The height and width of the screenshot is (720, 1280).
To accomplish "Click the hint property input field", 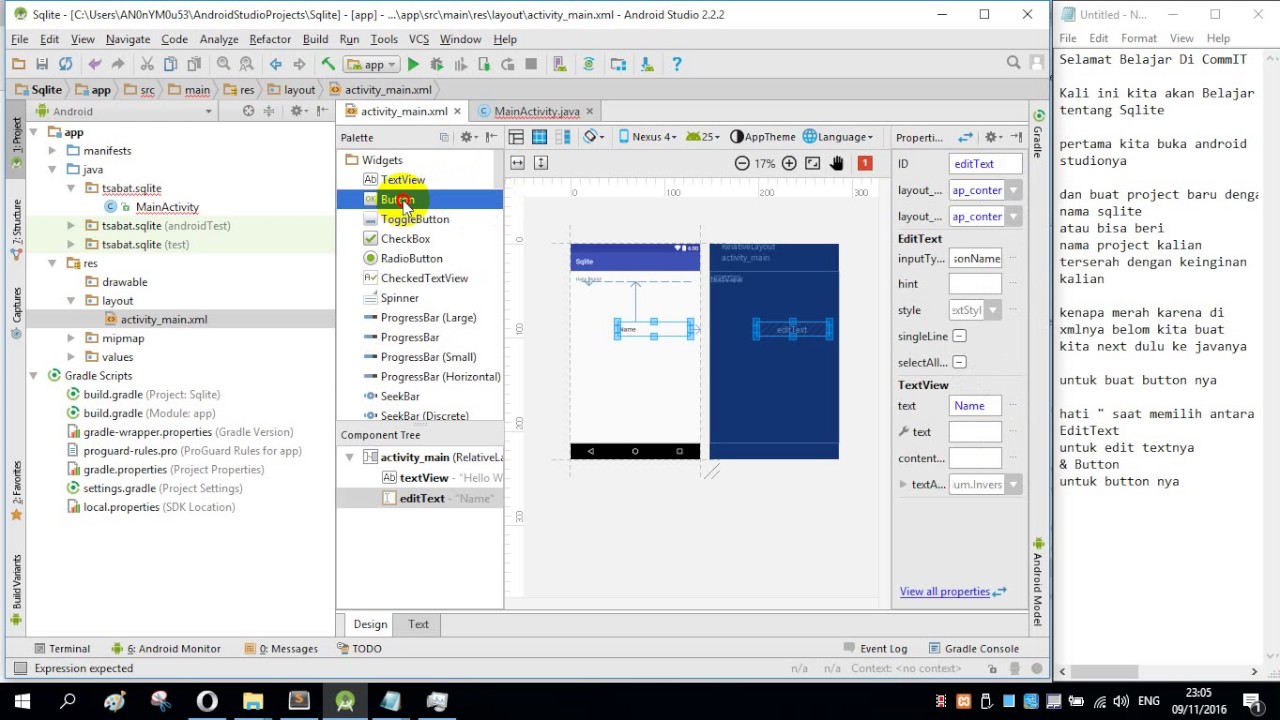I will coord(975,284).
